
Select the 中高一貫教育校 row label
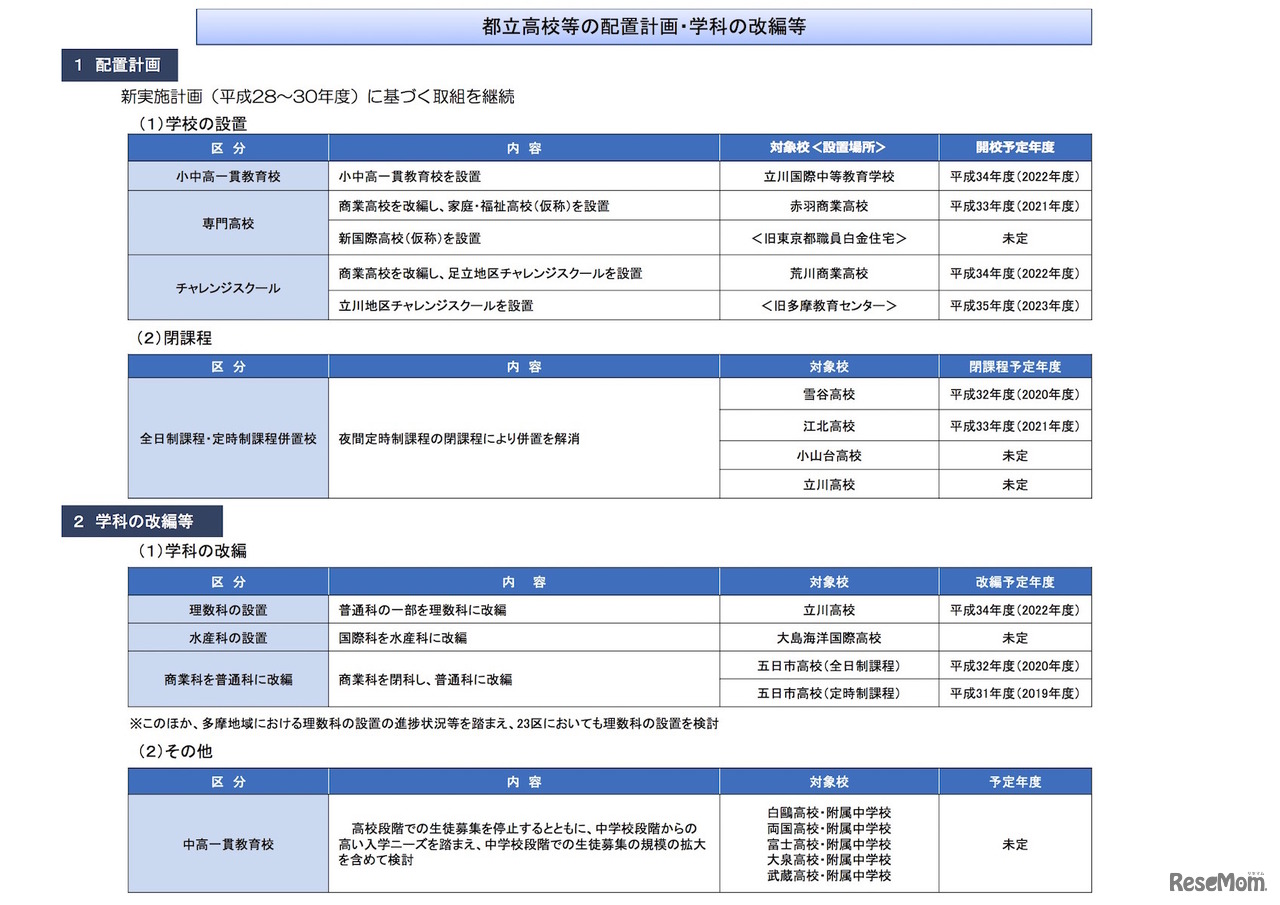click(227, 843)
